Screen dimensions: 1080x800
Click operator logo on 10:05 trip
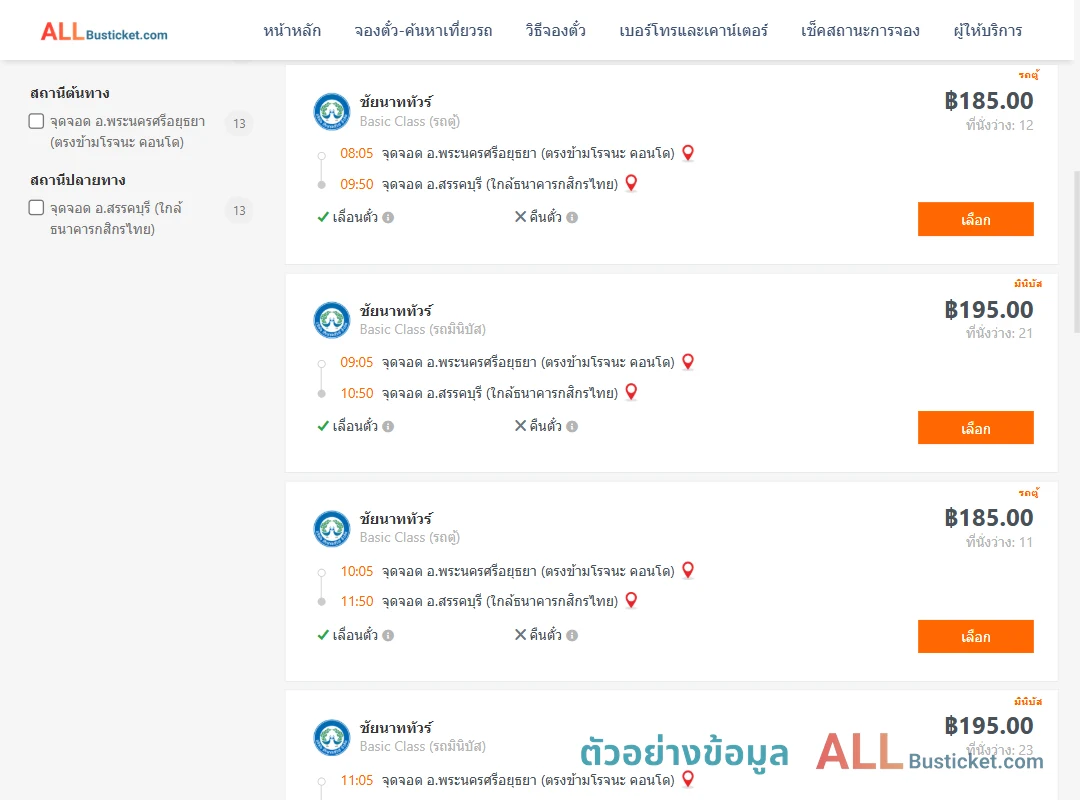coord(332,529)
